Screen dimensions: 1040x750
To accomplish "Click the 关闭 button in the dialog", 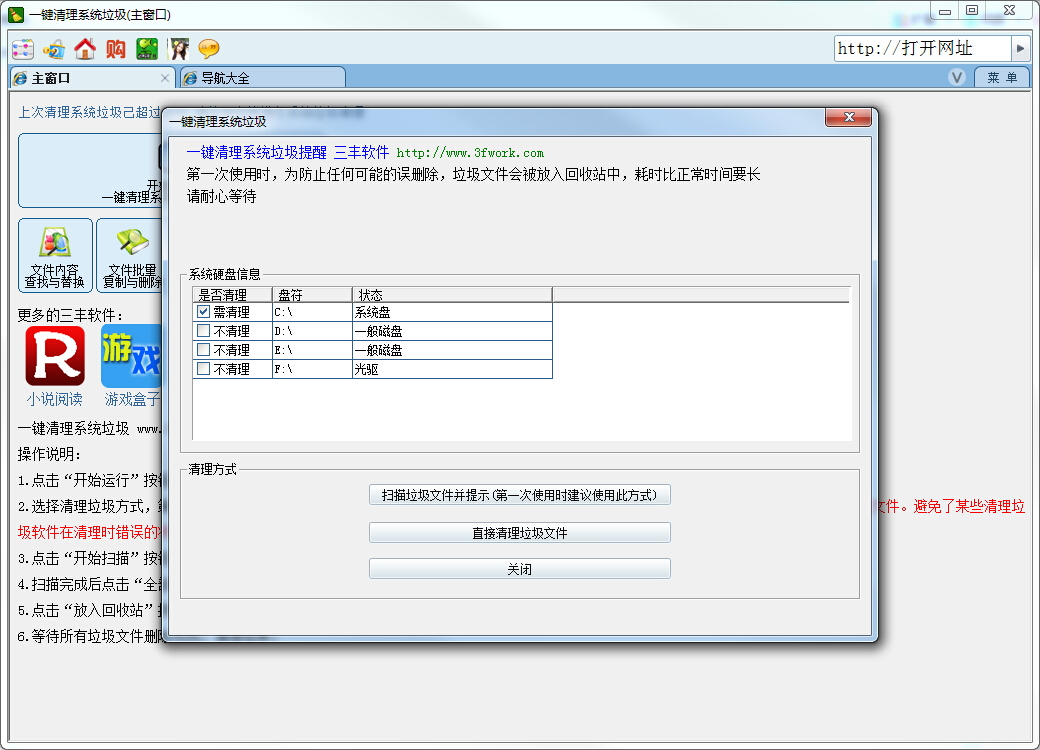I will click(519, 569).
